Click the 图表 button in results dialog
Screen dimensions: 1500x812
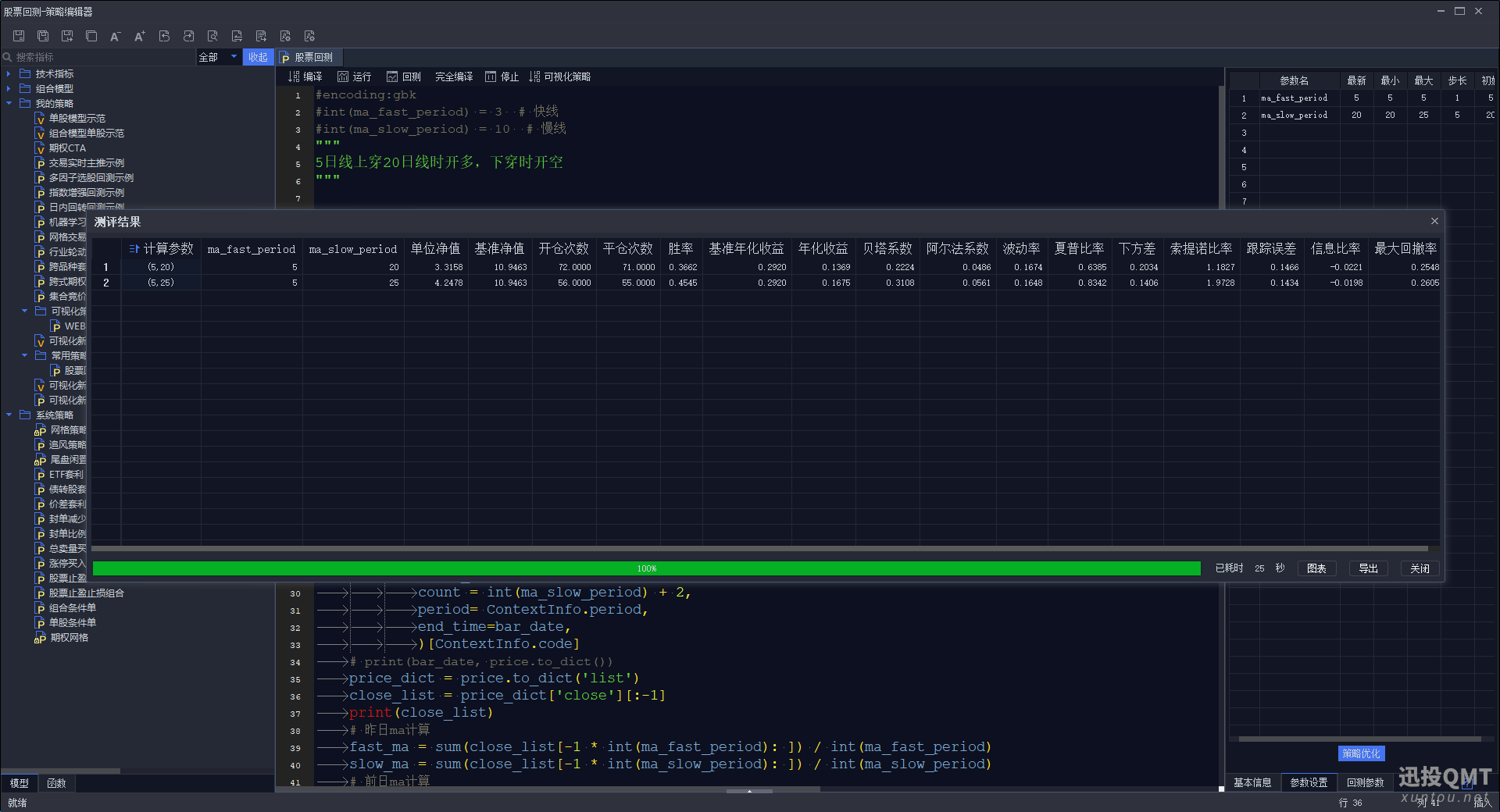1316,568
